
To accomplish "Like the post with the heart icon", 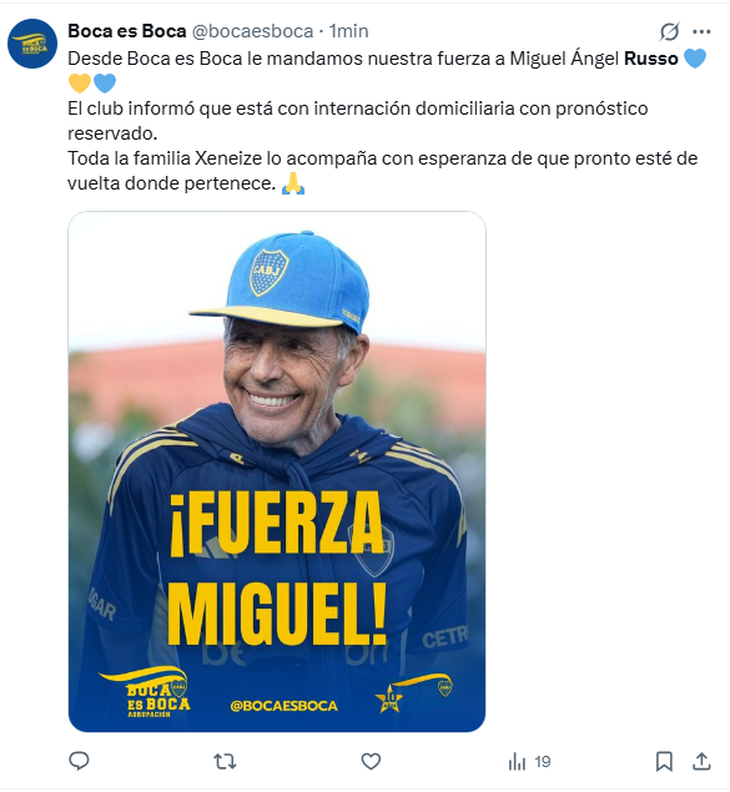I will (x=371, y=761).
